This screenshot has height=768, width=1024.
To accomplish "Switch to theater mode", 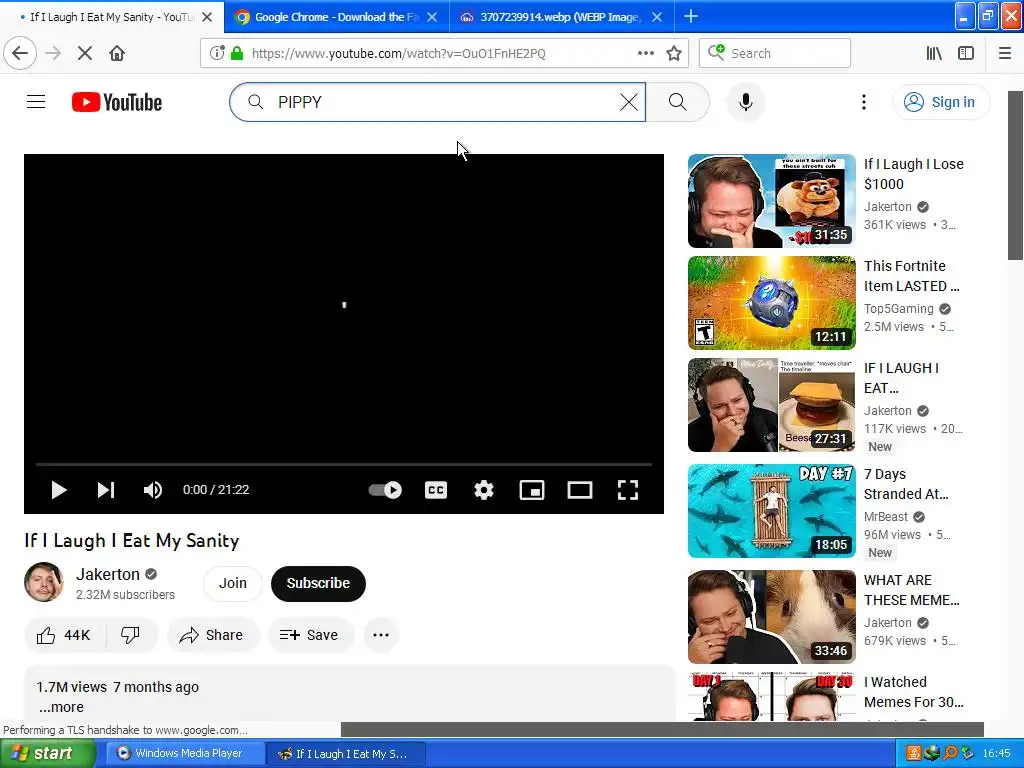I will coord(580,490).
